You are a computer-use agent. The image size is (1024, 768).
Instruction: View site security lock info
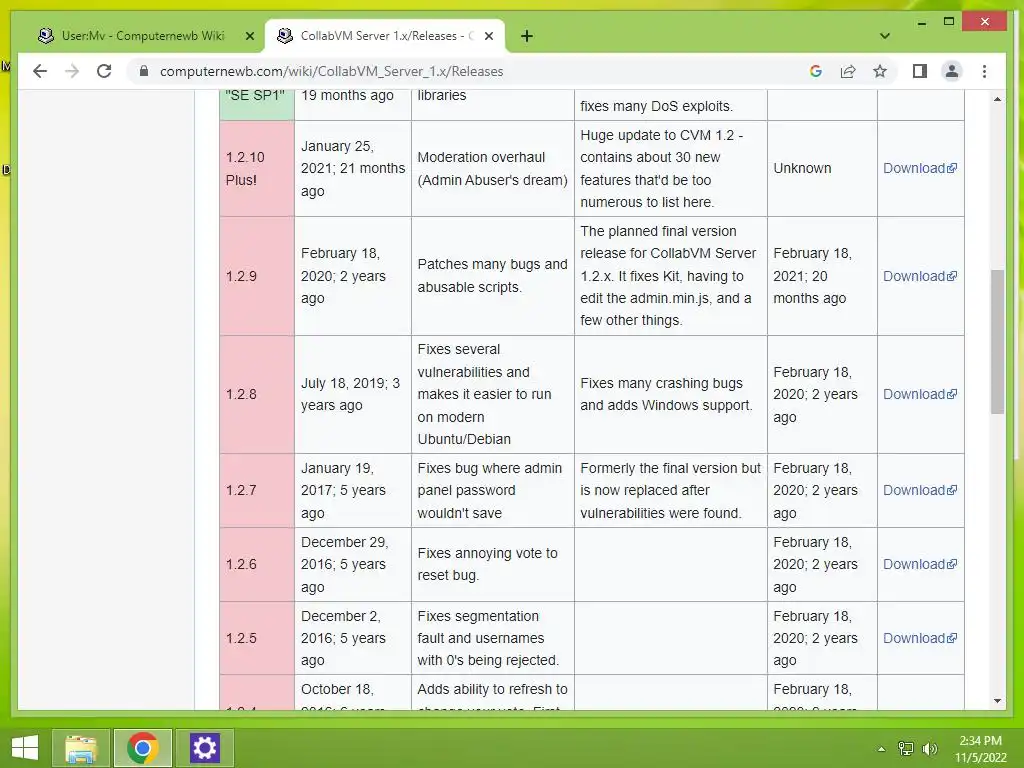144,71
